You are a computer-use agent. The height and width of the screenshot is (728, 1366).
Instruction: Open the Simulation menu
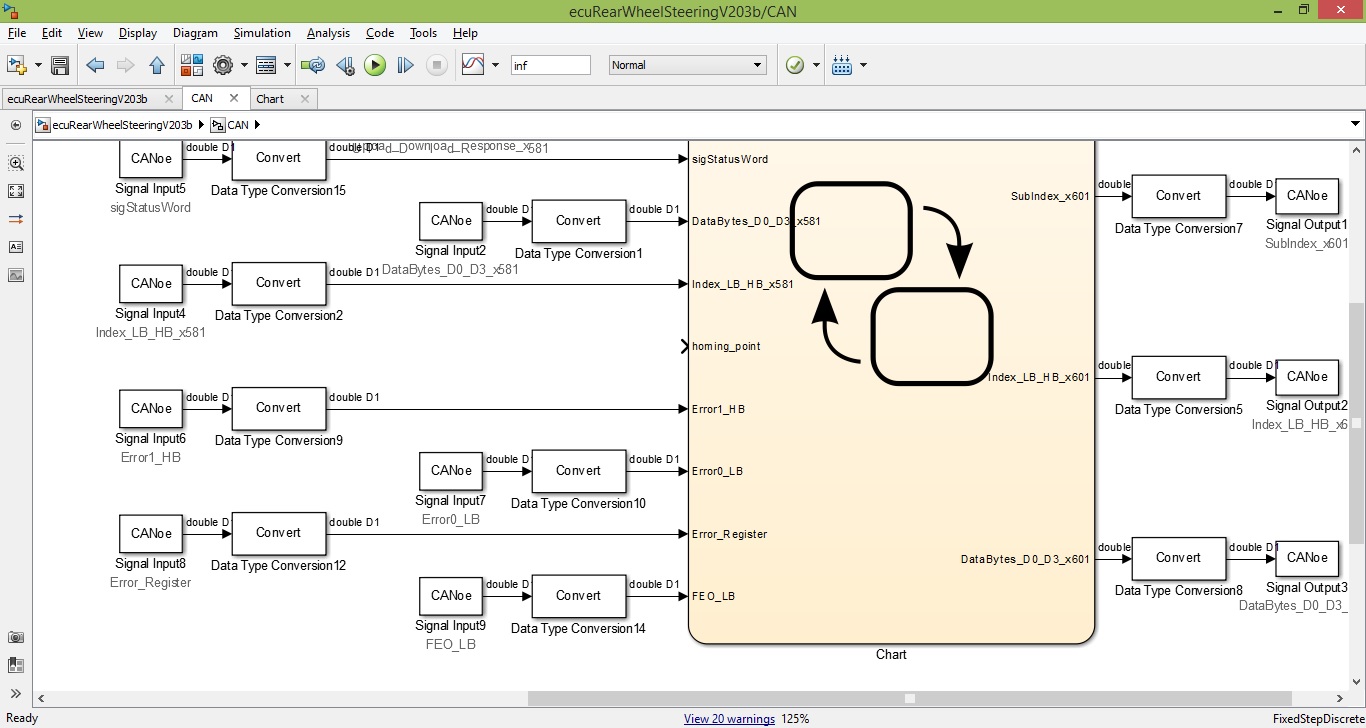(x=262, y=33)
